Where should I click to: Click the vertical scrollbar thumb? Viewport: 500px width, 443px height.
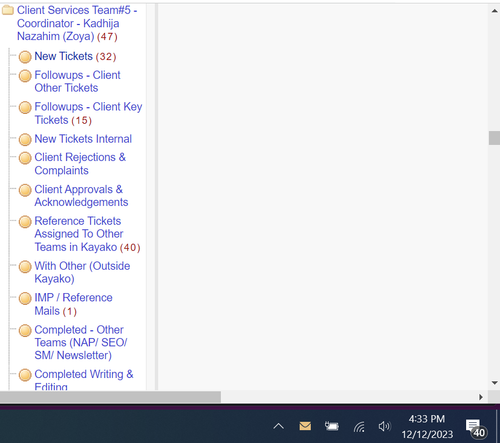[494, 138]
